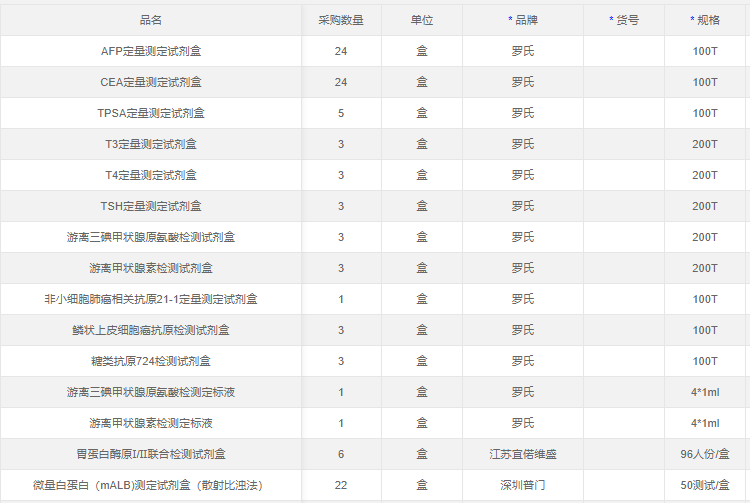Select the 糖类抗原724检测试剂盒 row name

click(x=150, y=361)
